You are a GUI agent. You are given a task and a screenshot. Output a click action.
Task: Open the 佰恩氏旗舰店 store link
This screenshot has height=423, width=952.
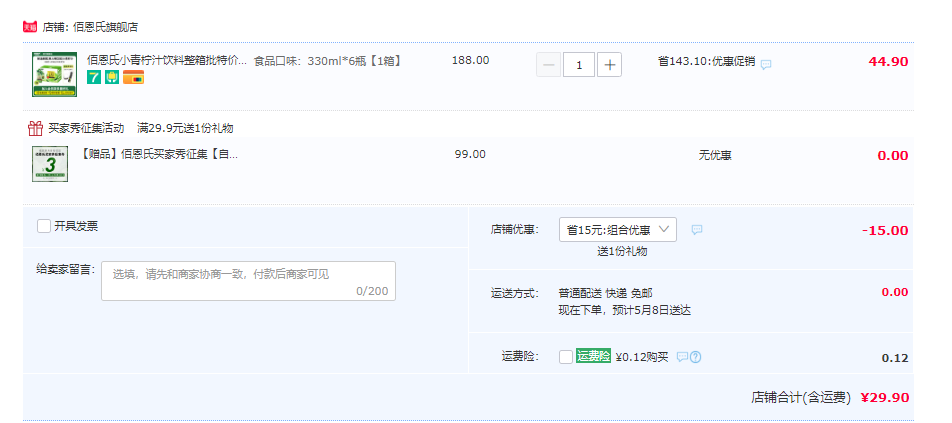pyautogui.click(x=106, y=27)
